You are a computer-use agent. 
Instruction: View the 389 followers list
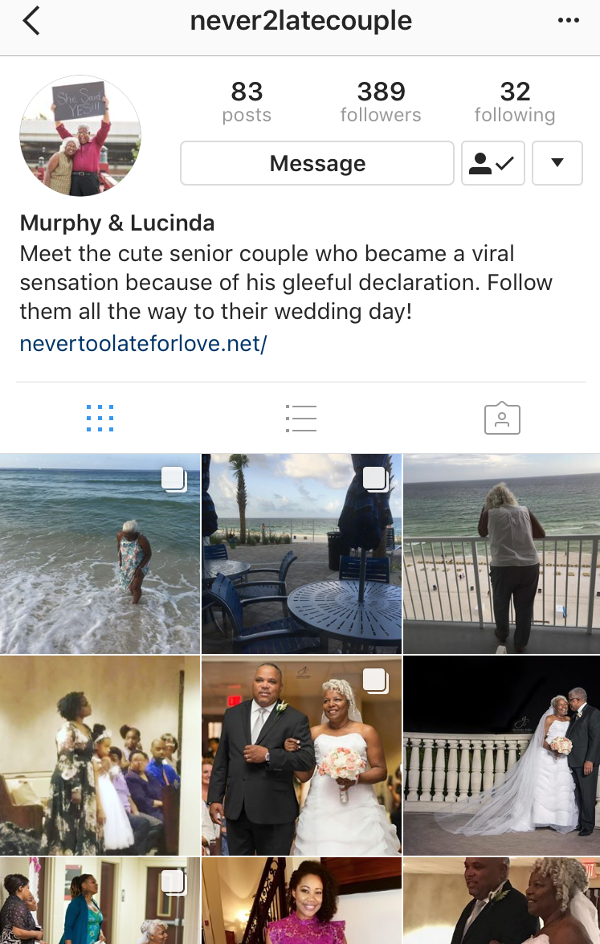(381, 102)
